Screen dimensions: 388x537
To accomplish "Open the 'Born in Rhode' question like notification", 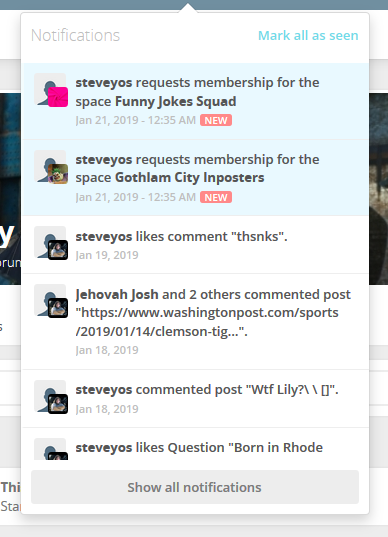I will point(196,444).
